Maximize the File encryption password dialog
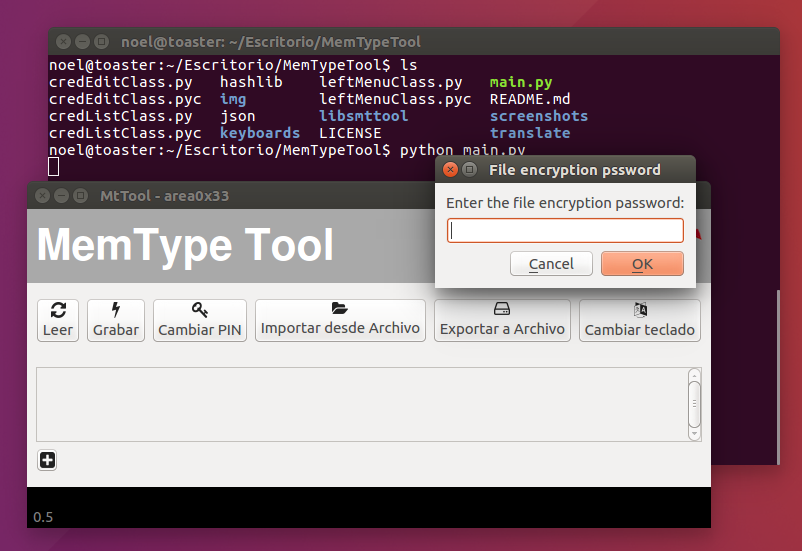This screenshot has width=802, height=551. [x=470, y=169]
